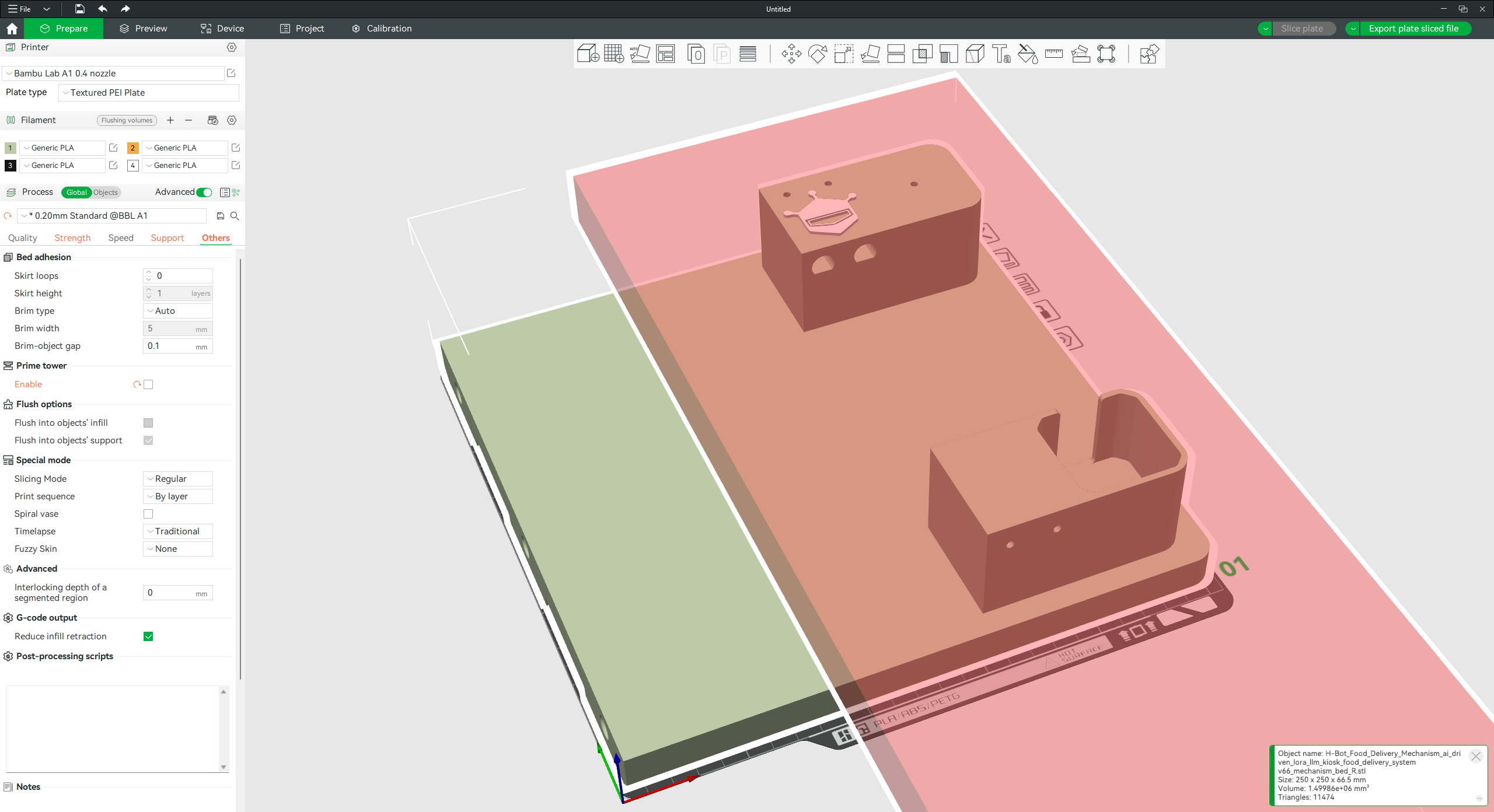Select the Measure ruler tool
This screenshot has height=812, width=1494.
click(x=1054, y=54)
